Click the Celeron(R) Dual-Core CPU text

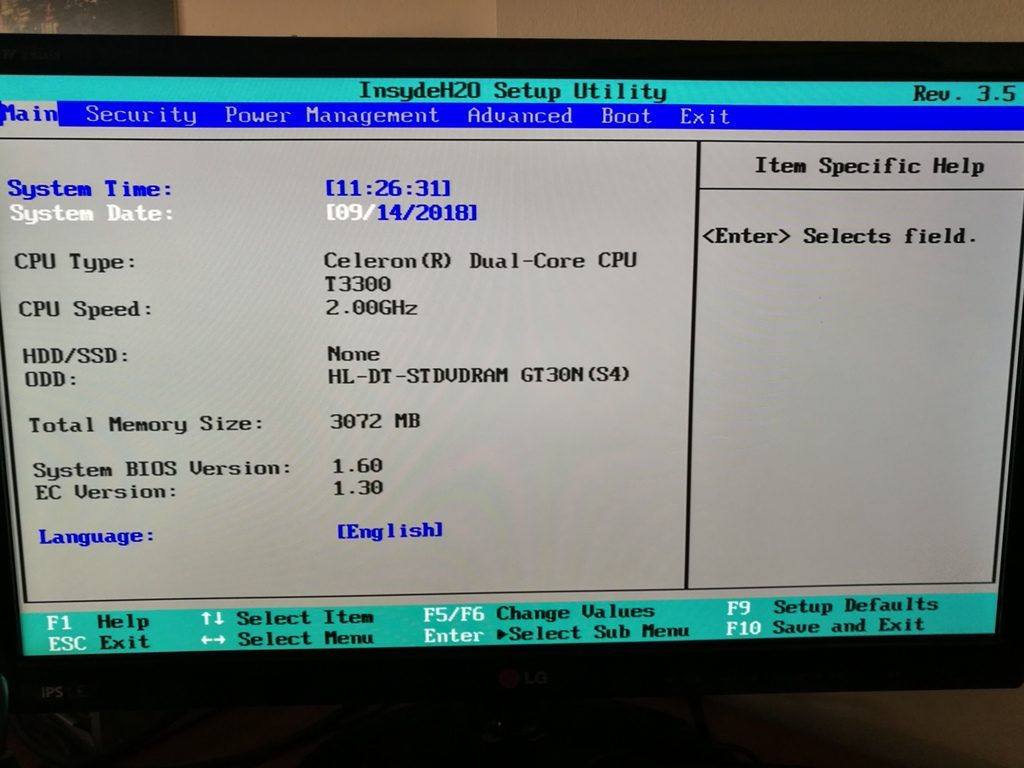[x=480, y=261]
